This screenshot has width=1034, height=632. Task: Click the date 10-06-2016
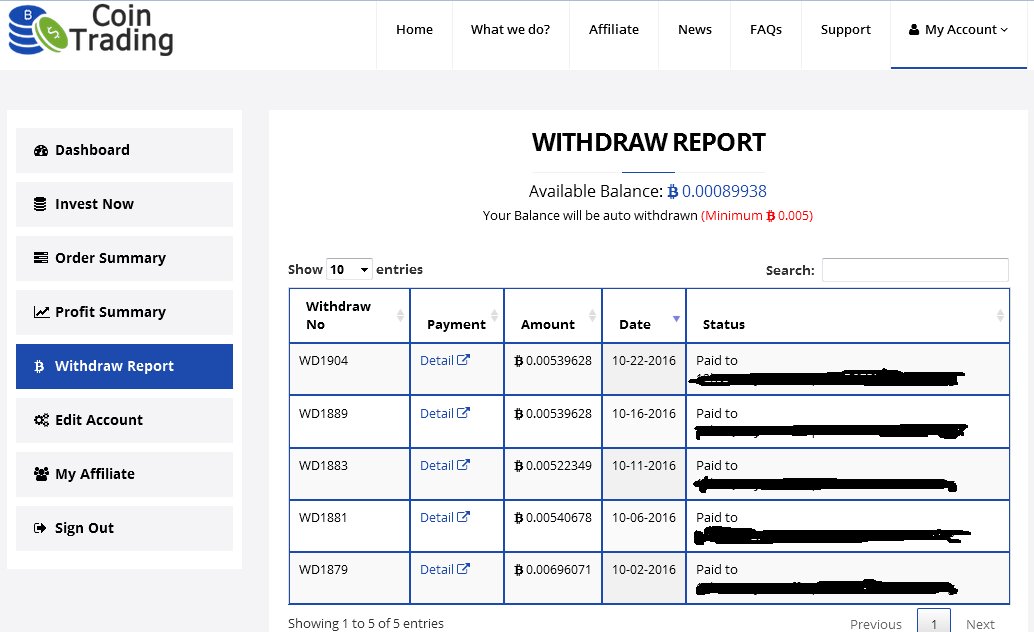[644, 517]
